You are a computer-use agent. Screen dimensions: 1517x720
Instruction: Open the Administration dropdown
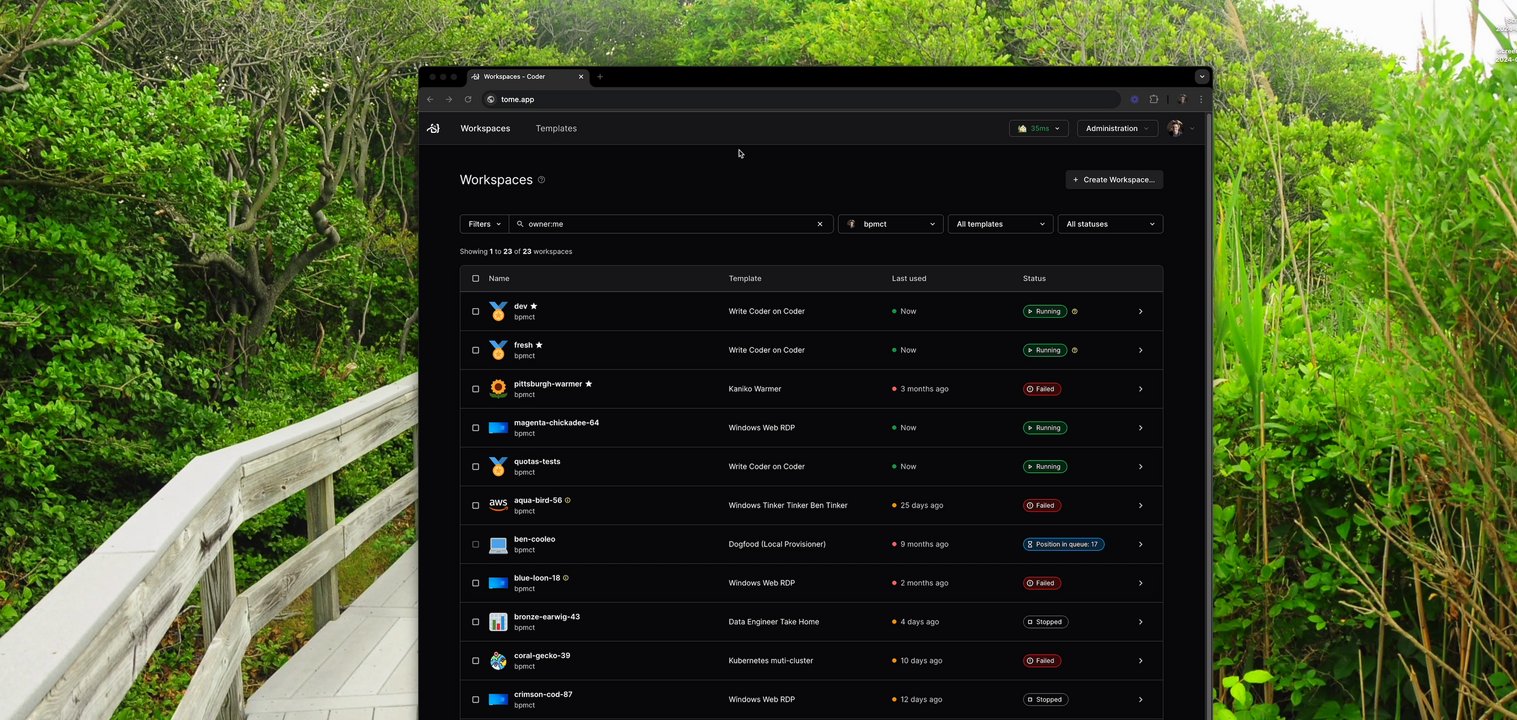coord(1117,128)
